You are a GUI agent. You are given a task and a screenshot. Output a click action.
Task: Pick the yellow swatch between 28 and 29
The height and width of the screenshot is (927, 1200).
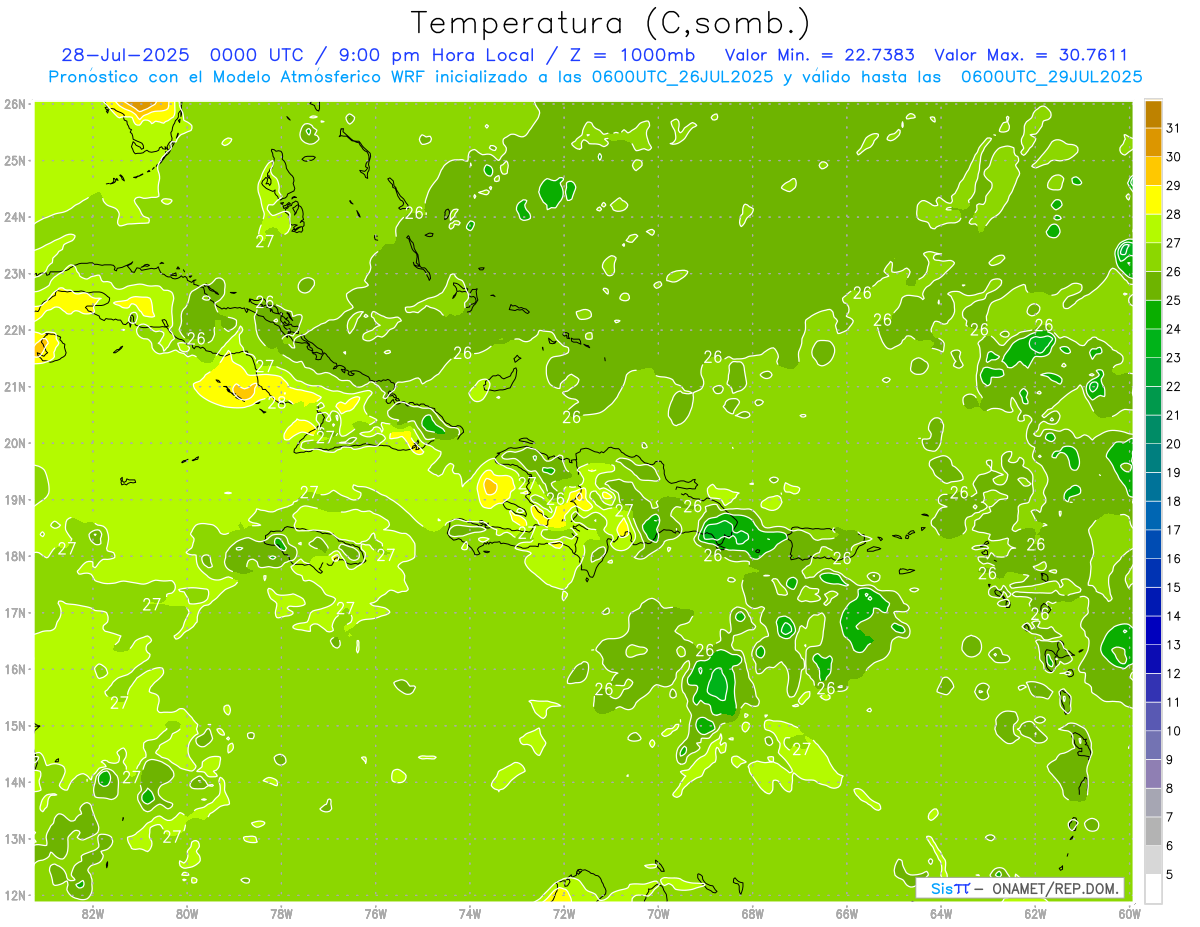[x=1153, y=199]
